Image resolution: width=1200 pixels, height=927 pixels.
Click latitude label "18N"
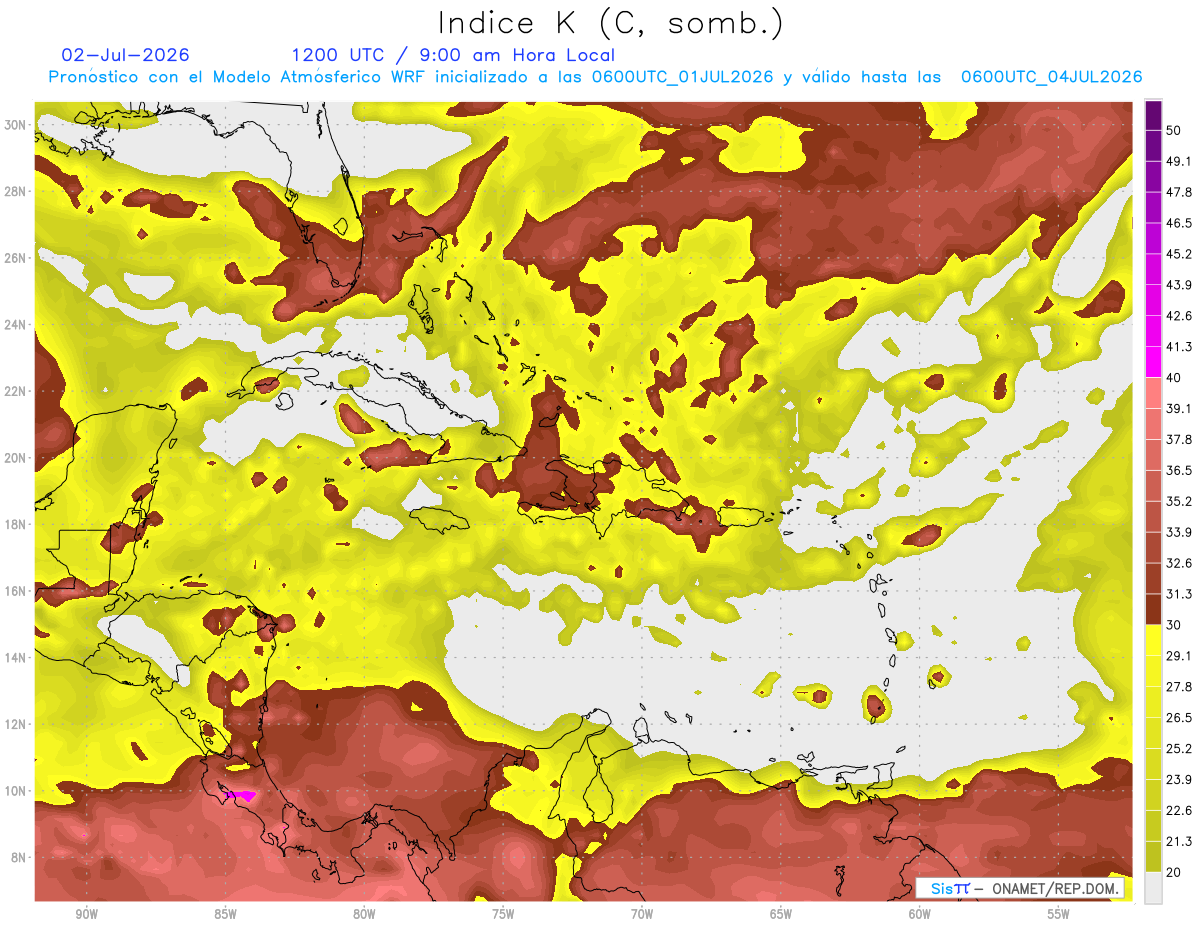click(x=14, y=524)
